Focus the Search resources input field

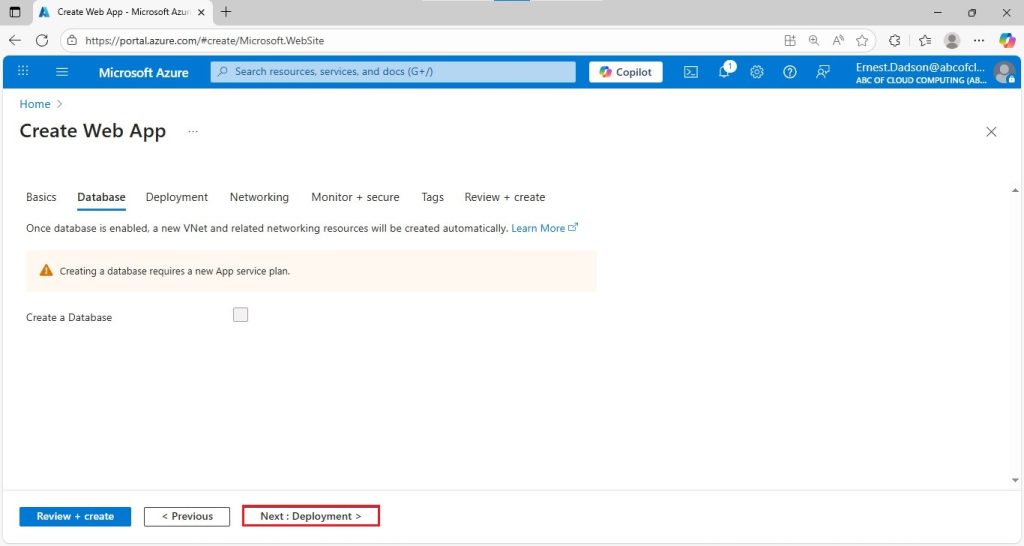point(393,72)
